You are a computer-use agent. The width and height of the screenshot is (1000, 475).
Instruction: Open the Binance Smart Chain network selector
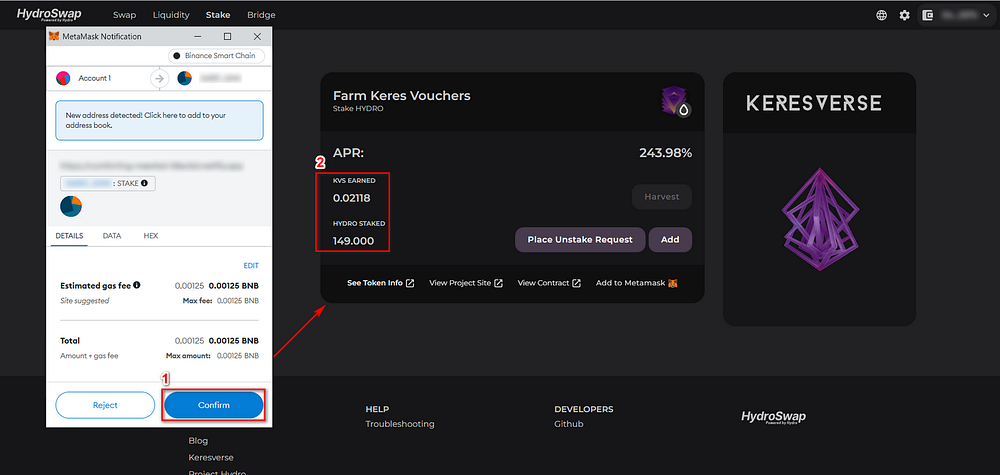point(216,55)
